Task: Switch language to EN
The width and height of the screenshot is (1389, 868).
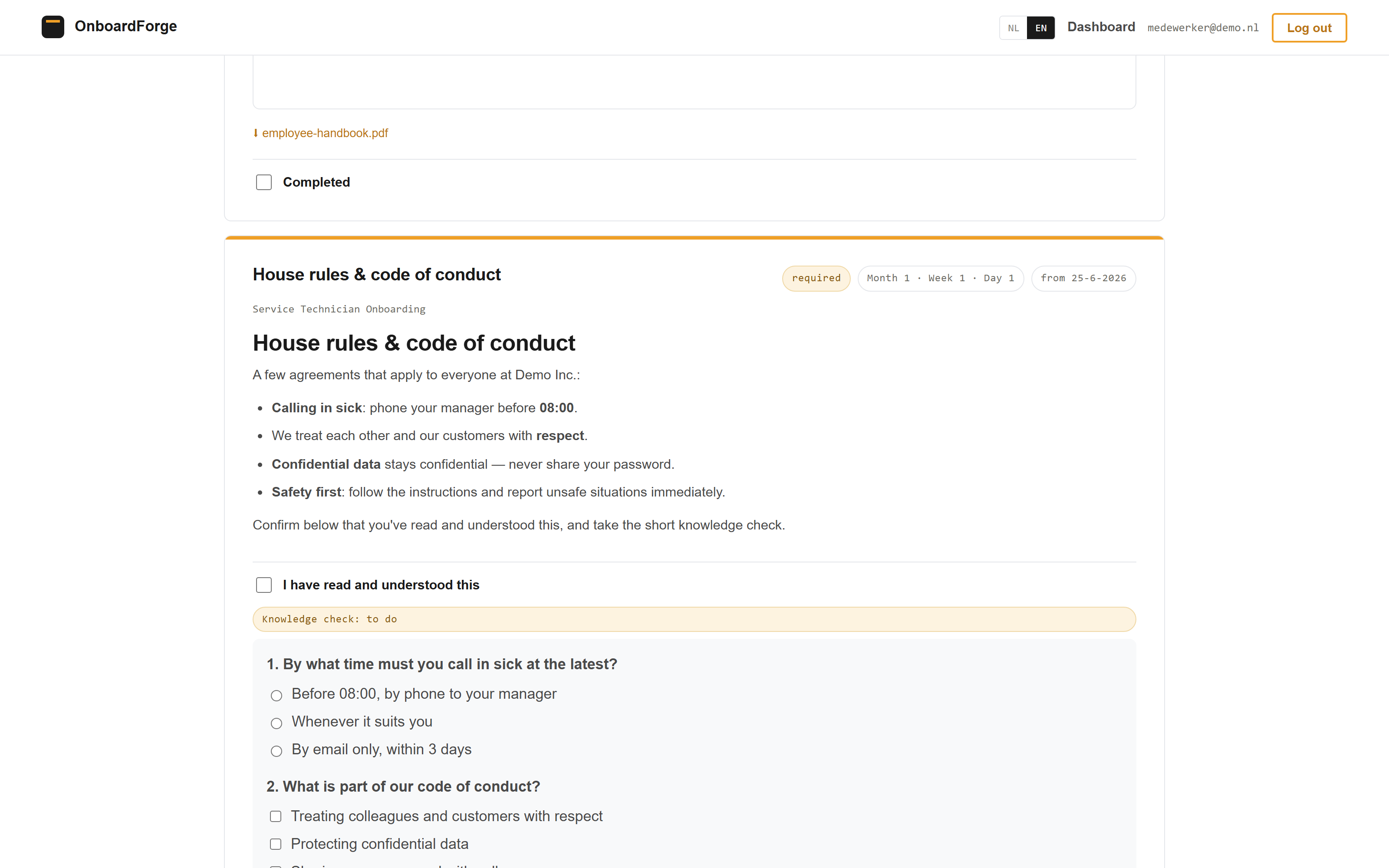Action: click(x=1040, y=27)
